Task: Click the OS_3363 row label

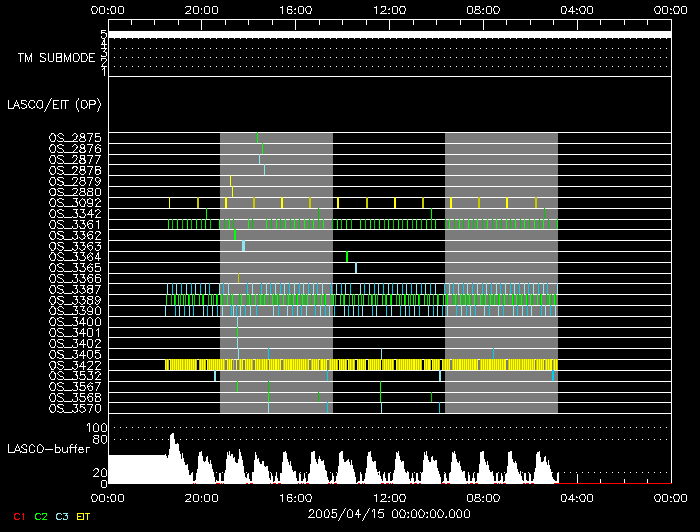Action: [x=75, y=246]
